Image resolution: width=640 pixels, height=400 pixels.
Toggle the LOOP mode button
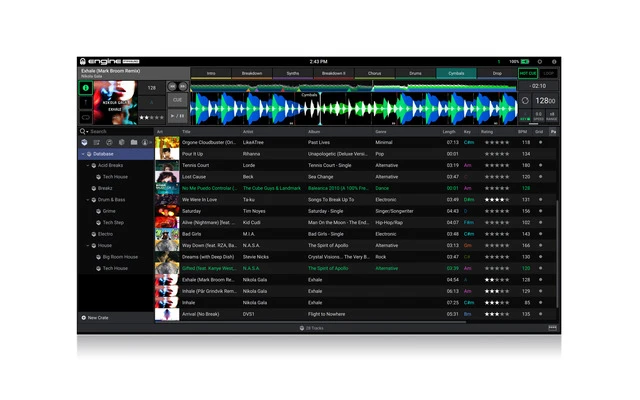click(x=549, y=73)
